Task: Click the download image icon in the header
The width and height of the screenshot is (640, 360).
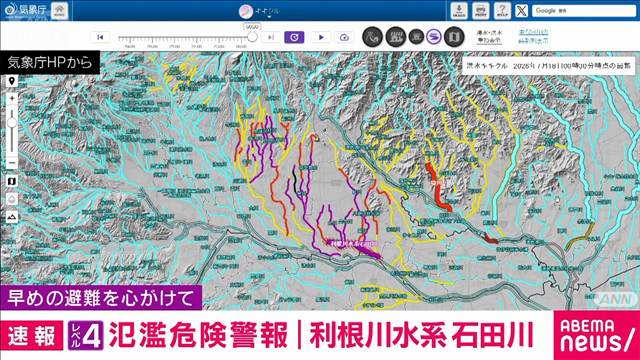Action: click(x=459, y=11)
